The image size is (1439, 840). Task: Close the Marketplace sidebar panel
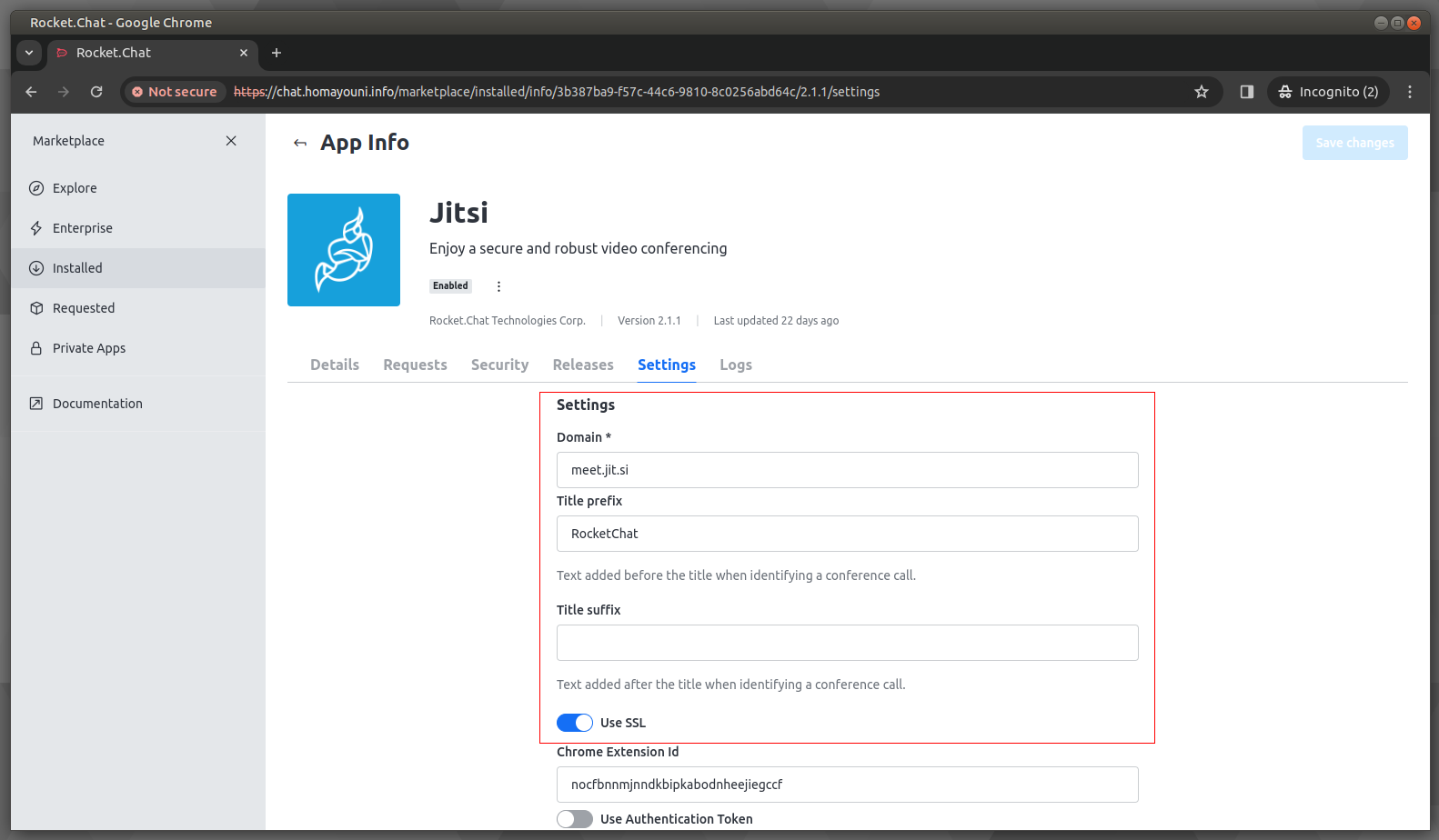point(231,141)
